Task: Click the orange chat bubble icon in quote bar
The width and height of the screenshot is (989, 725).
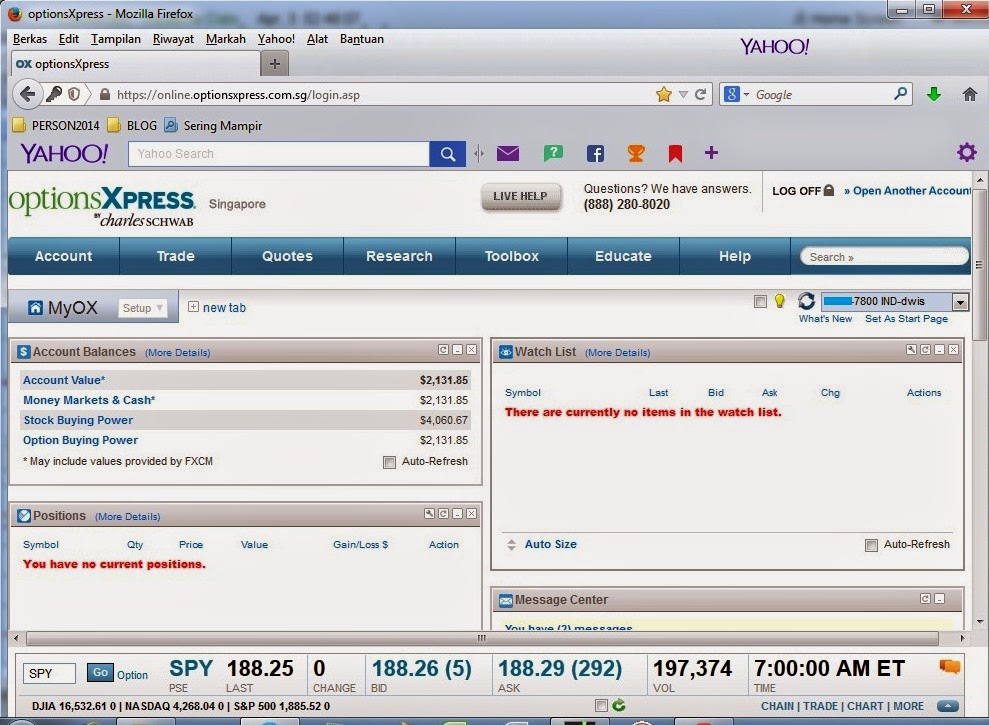Action: pyautogui.click(x=949, y=666)
